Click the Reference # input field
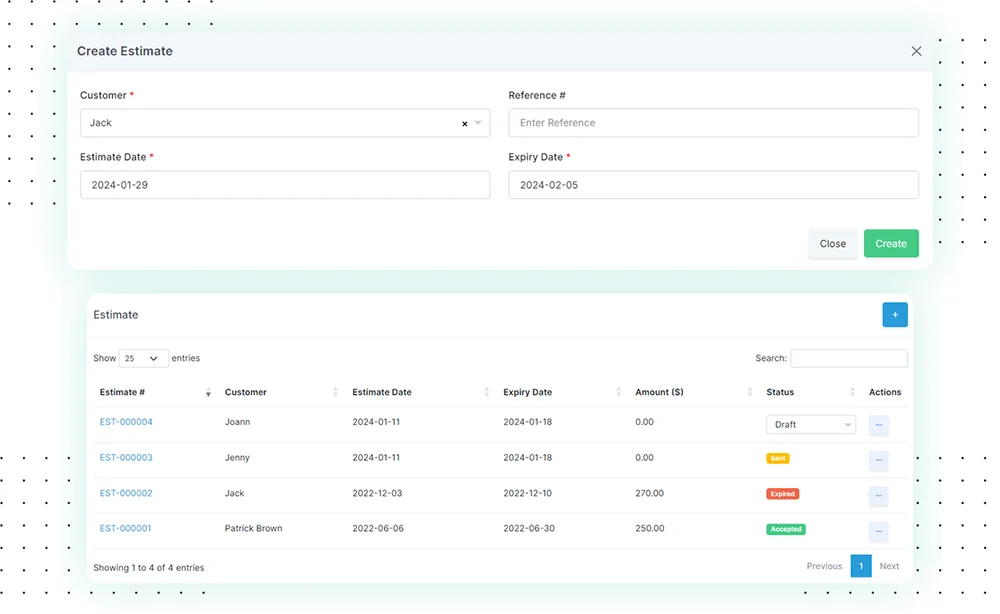 pyautogui.click(x=713, y=122)
